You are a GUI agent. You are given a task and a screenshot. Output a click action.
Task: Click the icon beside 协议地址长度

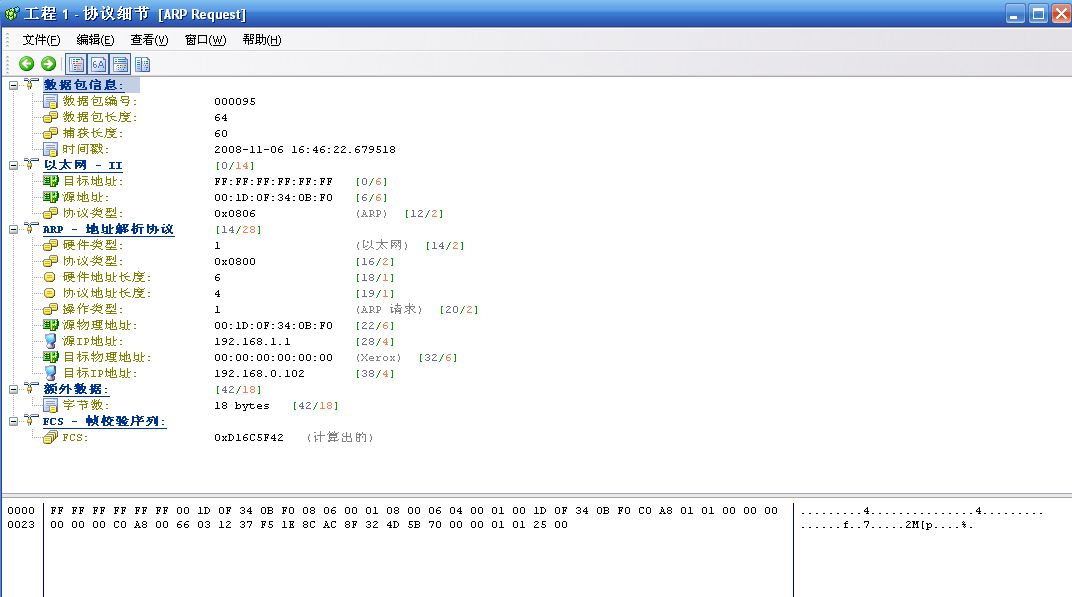50,293
